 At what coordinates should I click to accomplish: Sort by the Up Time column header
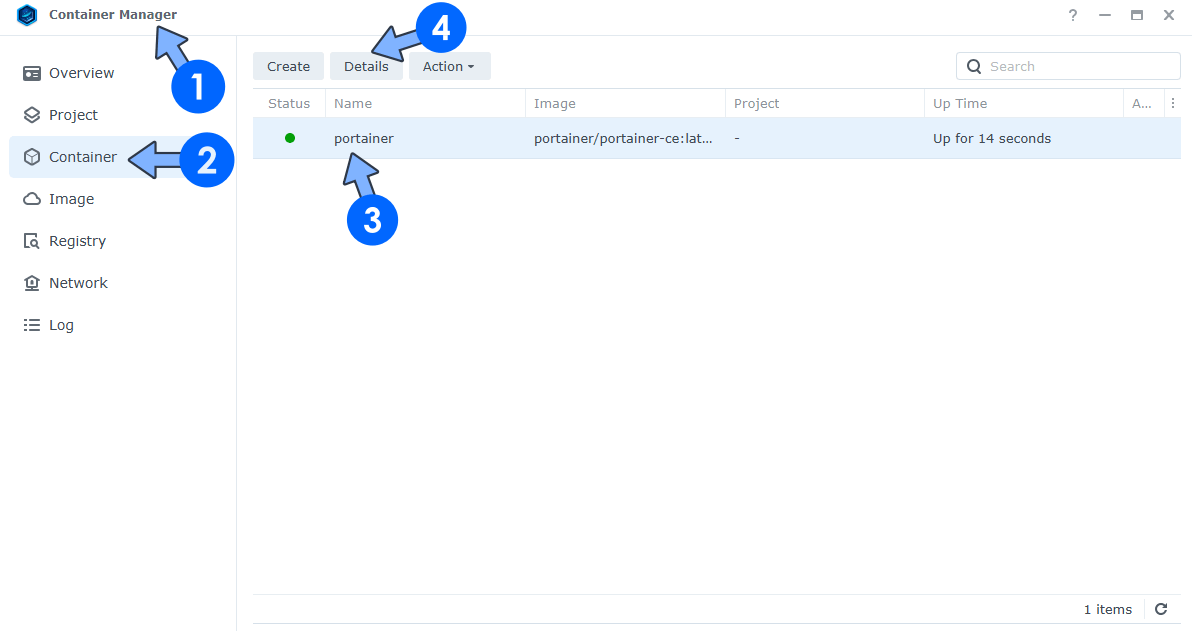[1024, 103]
